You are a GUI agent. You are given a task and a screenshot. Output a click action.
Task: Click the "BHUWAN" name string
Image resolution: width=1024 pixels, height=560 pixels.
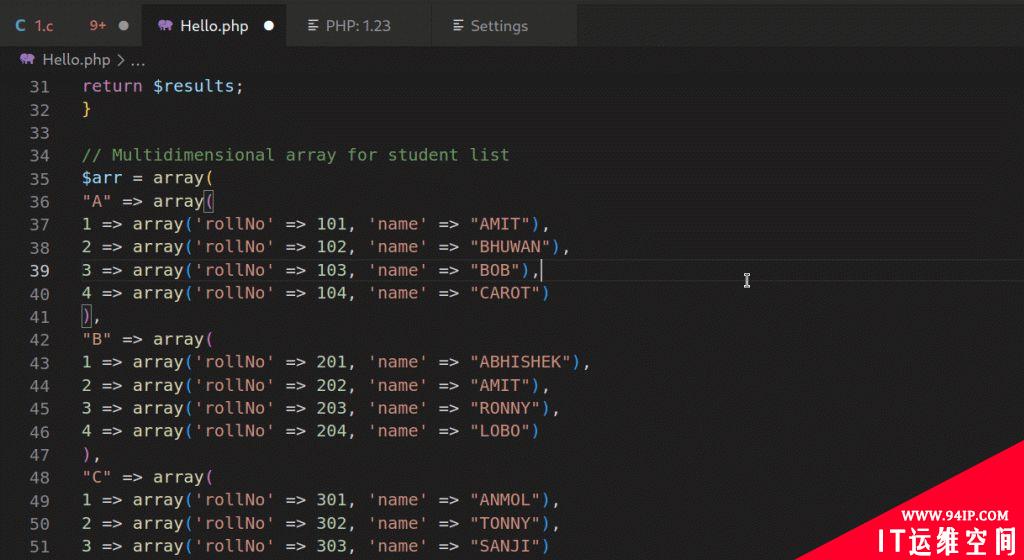tap(510, 247)
